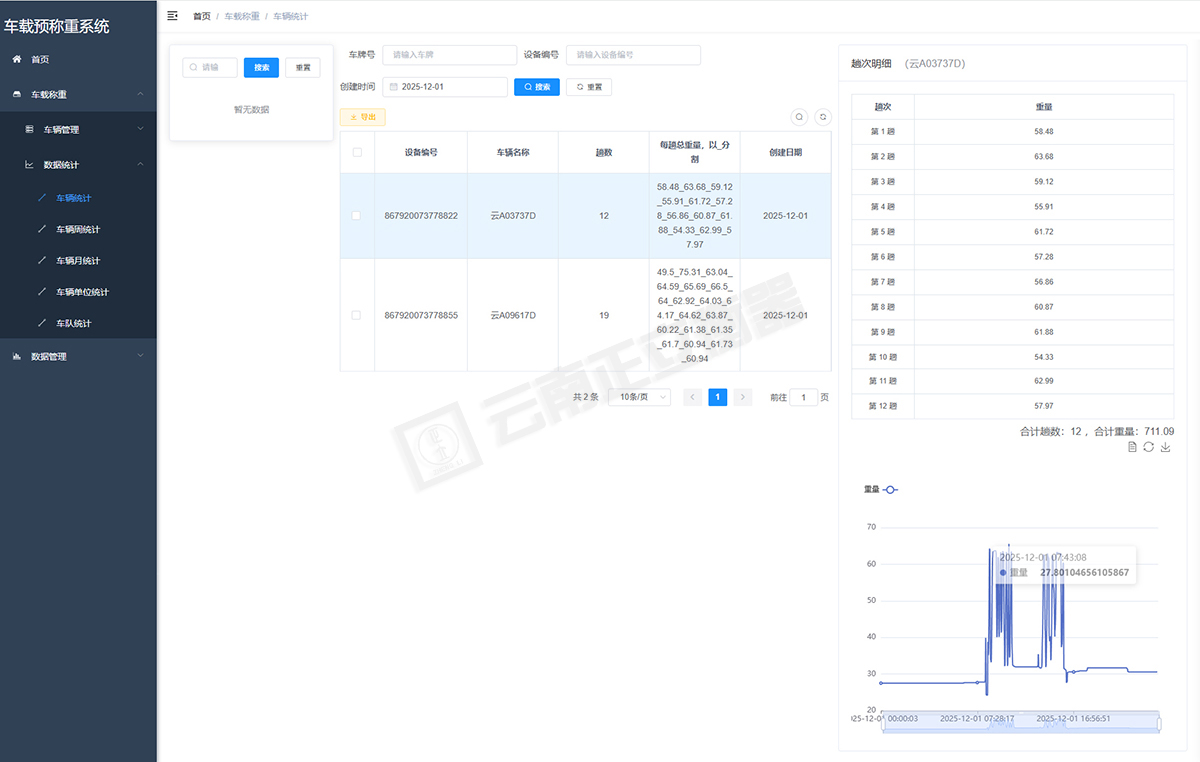Check the row for 云A03737D
Viewport: 1200px width, 762px height.
tap(357, 216)
